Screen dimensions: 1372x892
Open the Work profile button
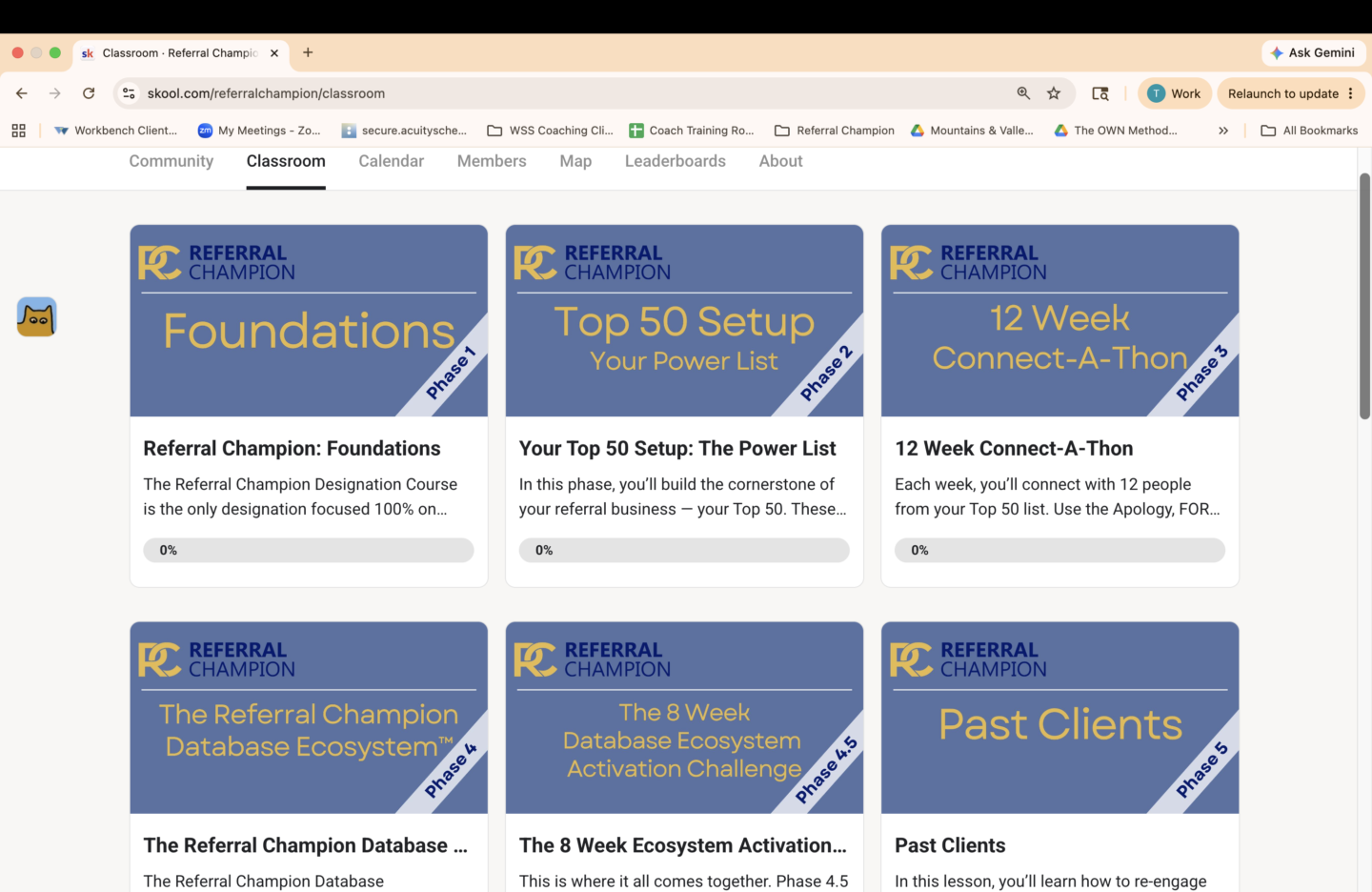coord(1175,93)
